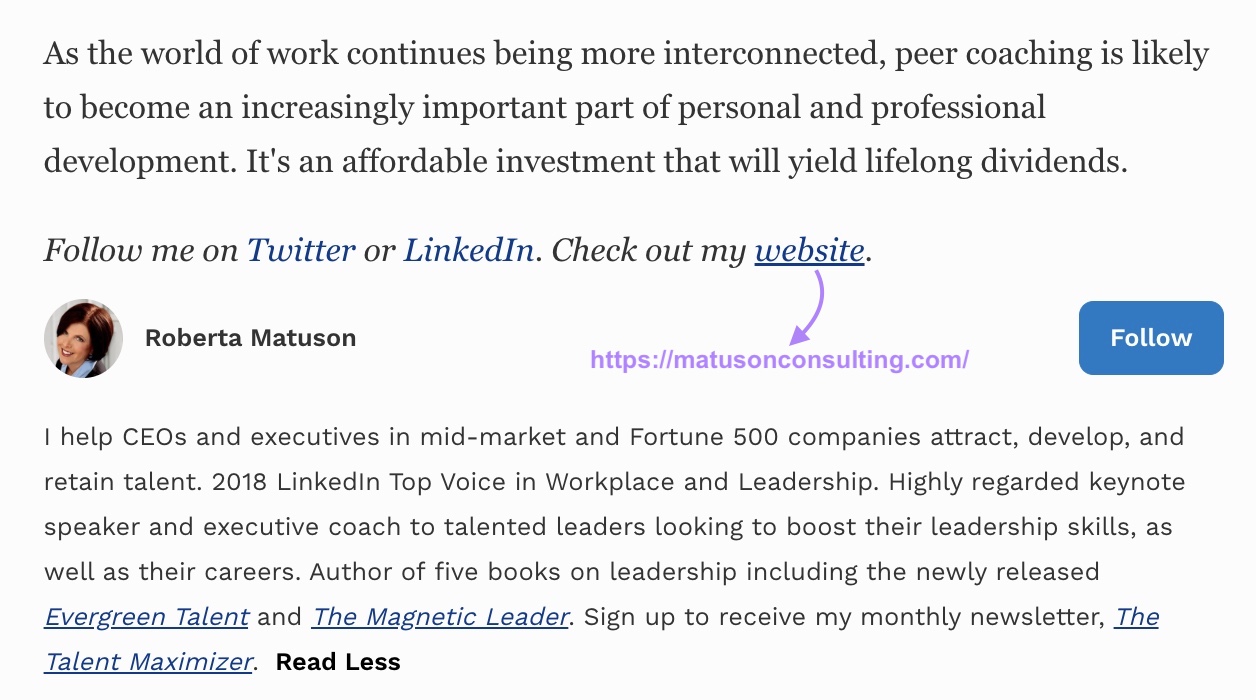Open newsletter signup via The Talent Maximizer
Image resolution: width=1256 pixels, height=700 pixels.
click(x=148, y=662)
